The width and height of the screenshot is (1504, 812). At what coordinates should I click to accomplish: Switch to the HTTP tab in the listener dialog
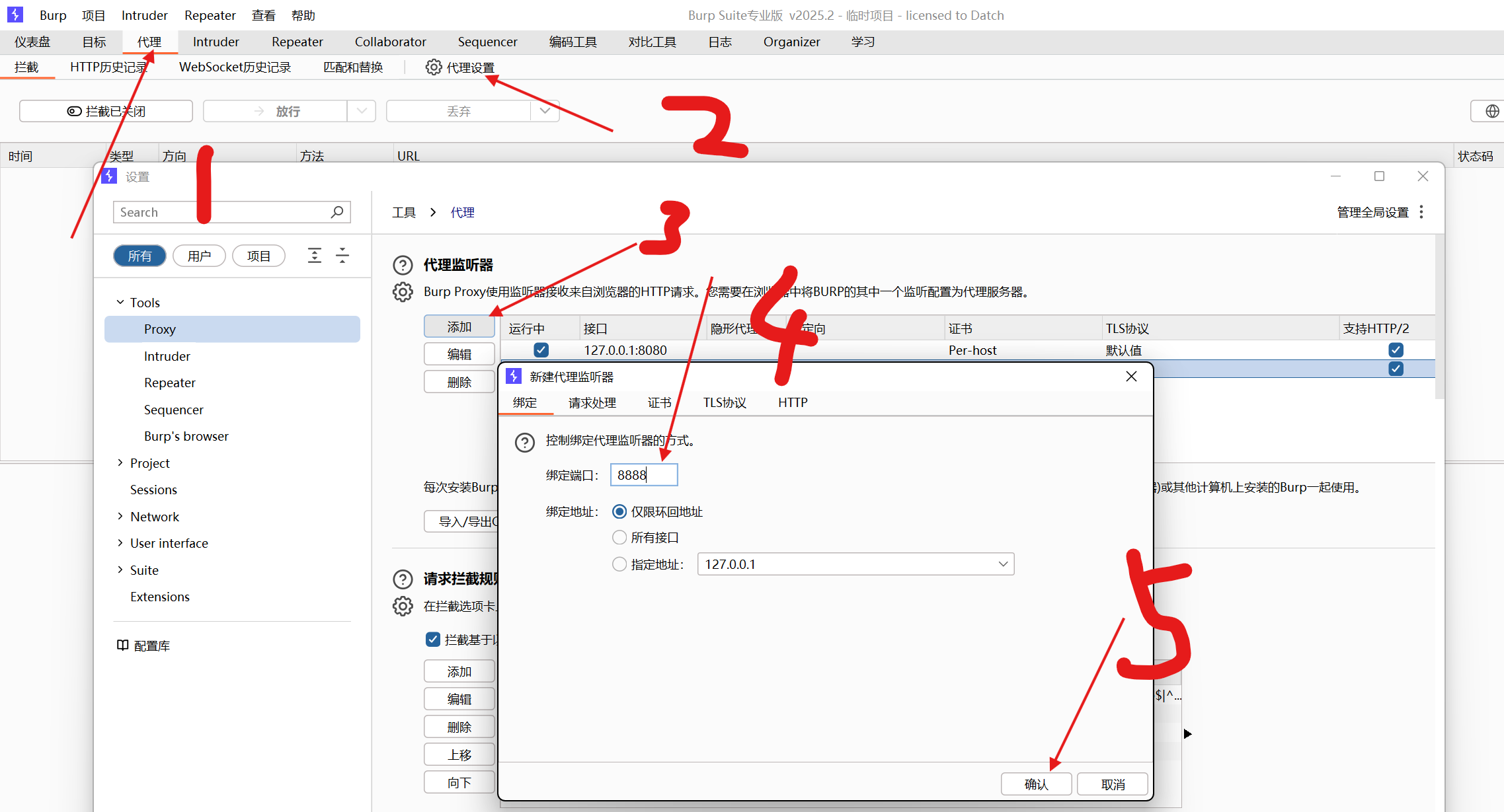[793, 403]
